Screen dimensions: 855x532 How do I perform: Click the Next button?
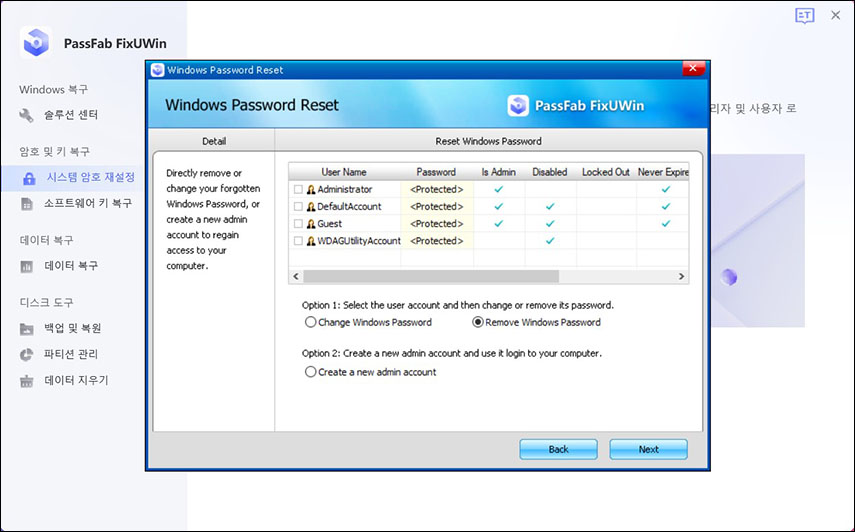point(648,449)
